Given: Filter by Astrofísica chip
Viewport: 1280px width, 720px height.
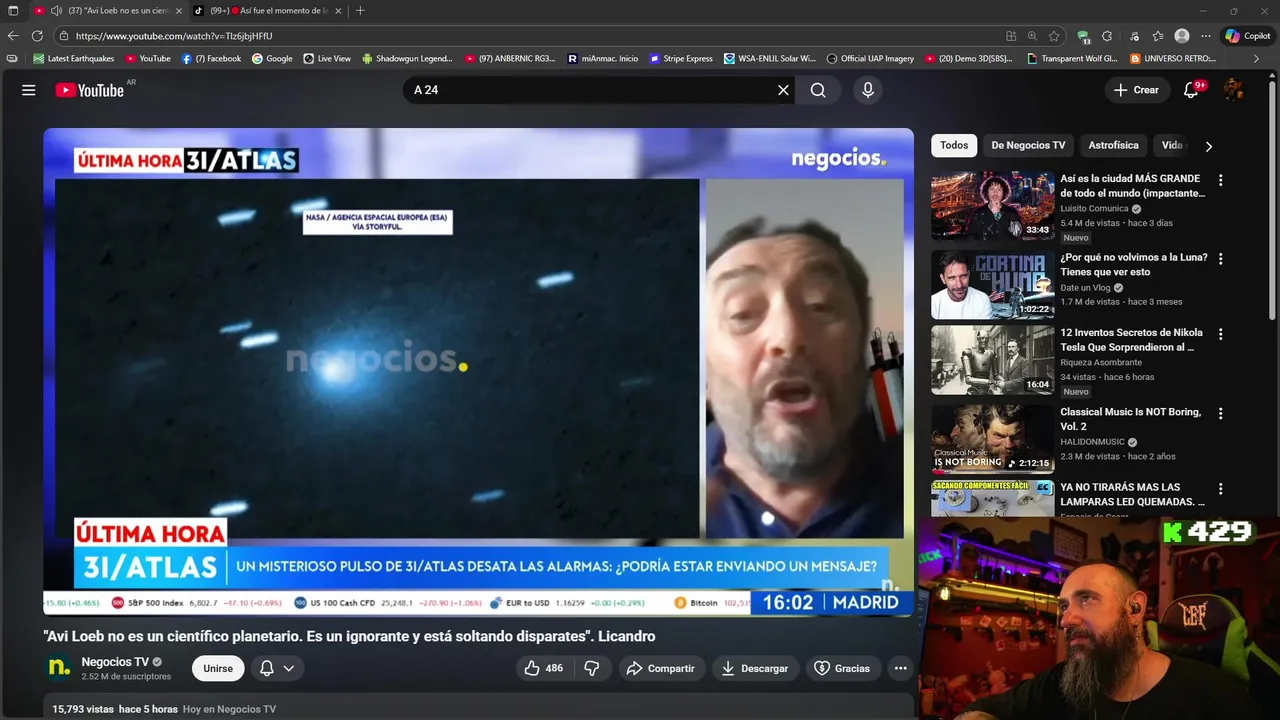Looking at the screenshot, I should (1113, 145).
